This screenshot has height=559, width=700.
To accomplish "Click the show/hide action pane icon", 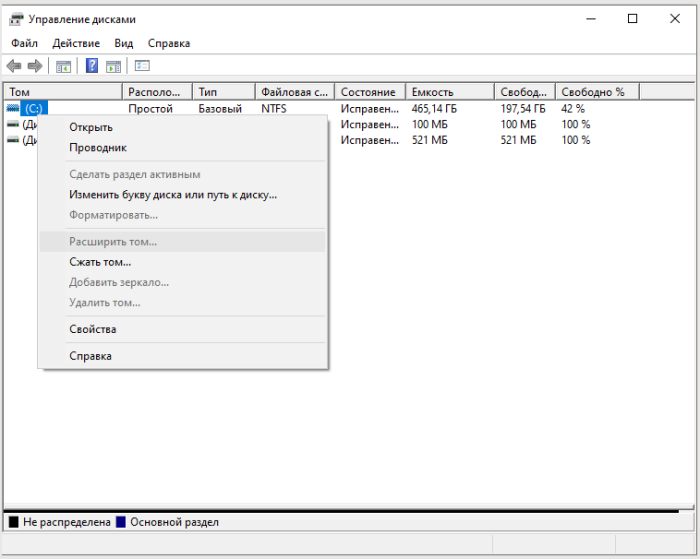I will (x=113, y=66).
